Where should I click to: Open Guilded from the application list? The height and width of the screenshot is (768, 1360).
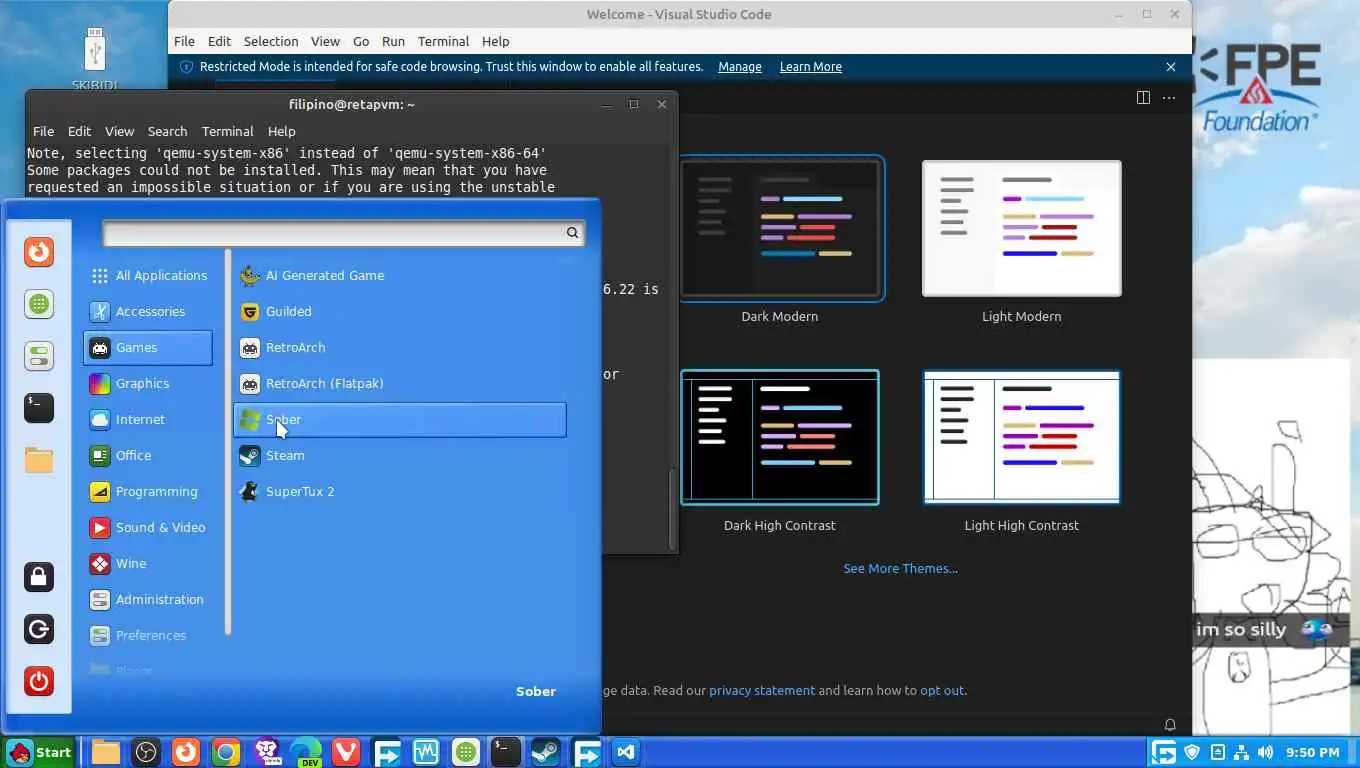click(x=399, y=312)
